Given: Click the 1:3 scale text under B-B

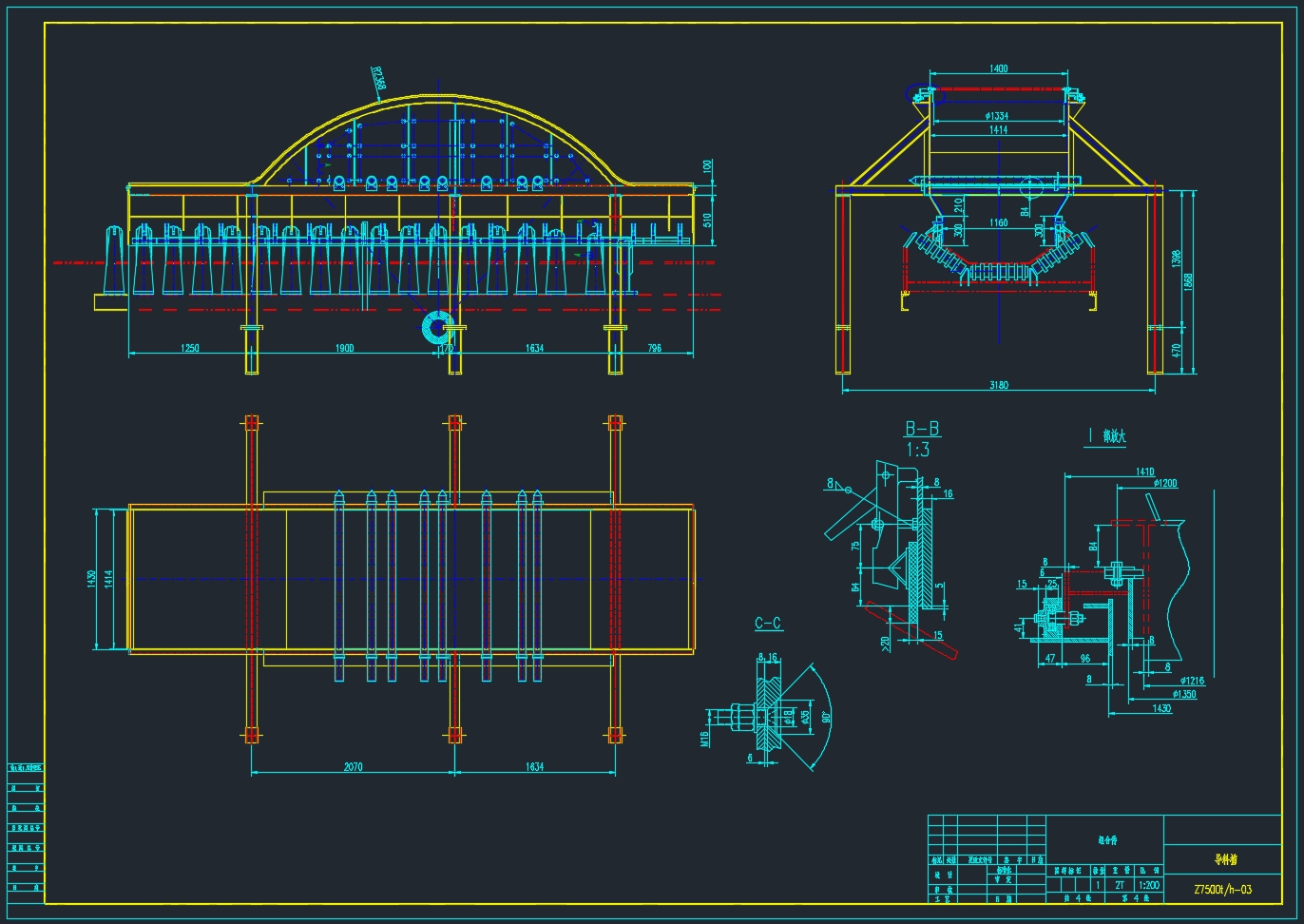Looking at the screenshot, I should click(x=918, y=450).
